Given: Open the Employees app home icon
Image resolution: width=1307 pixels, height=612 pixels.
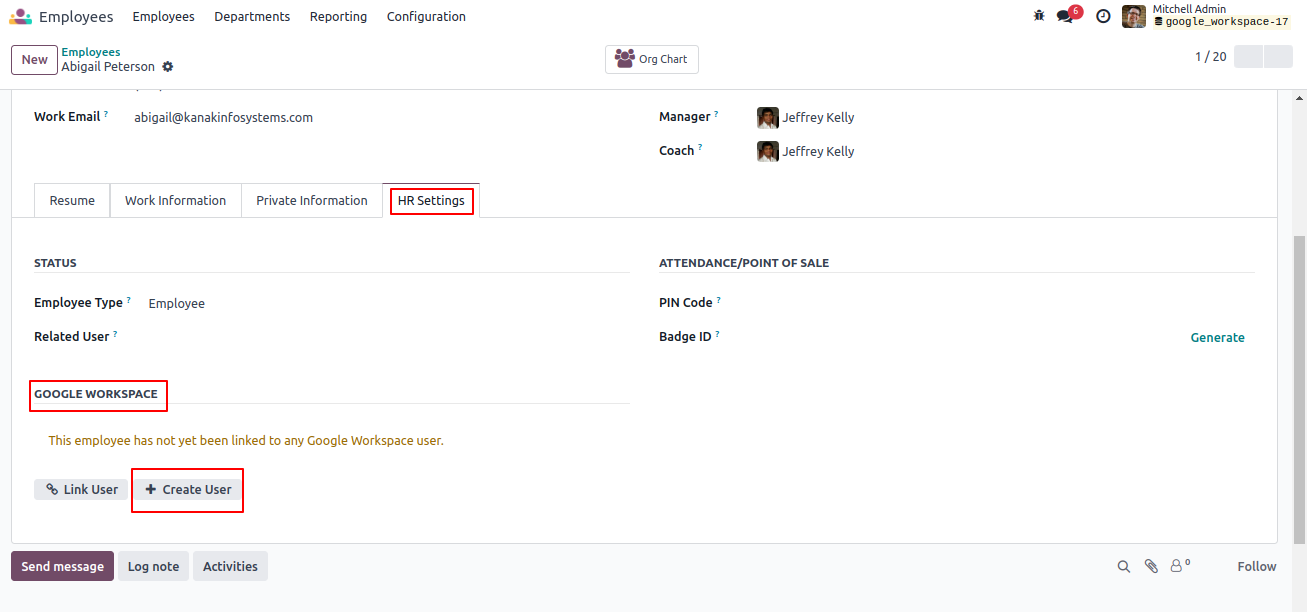Looking at the screenshot, I should point(20,16).
